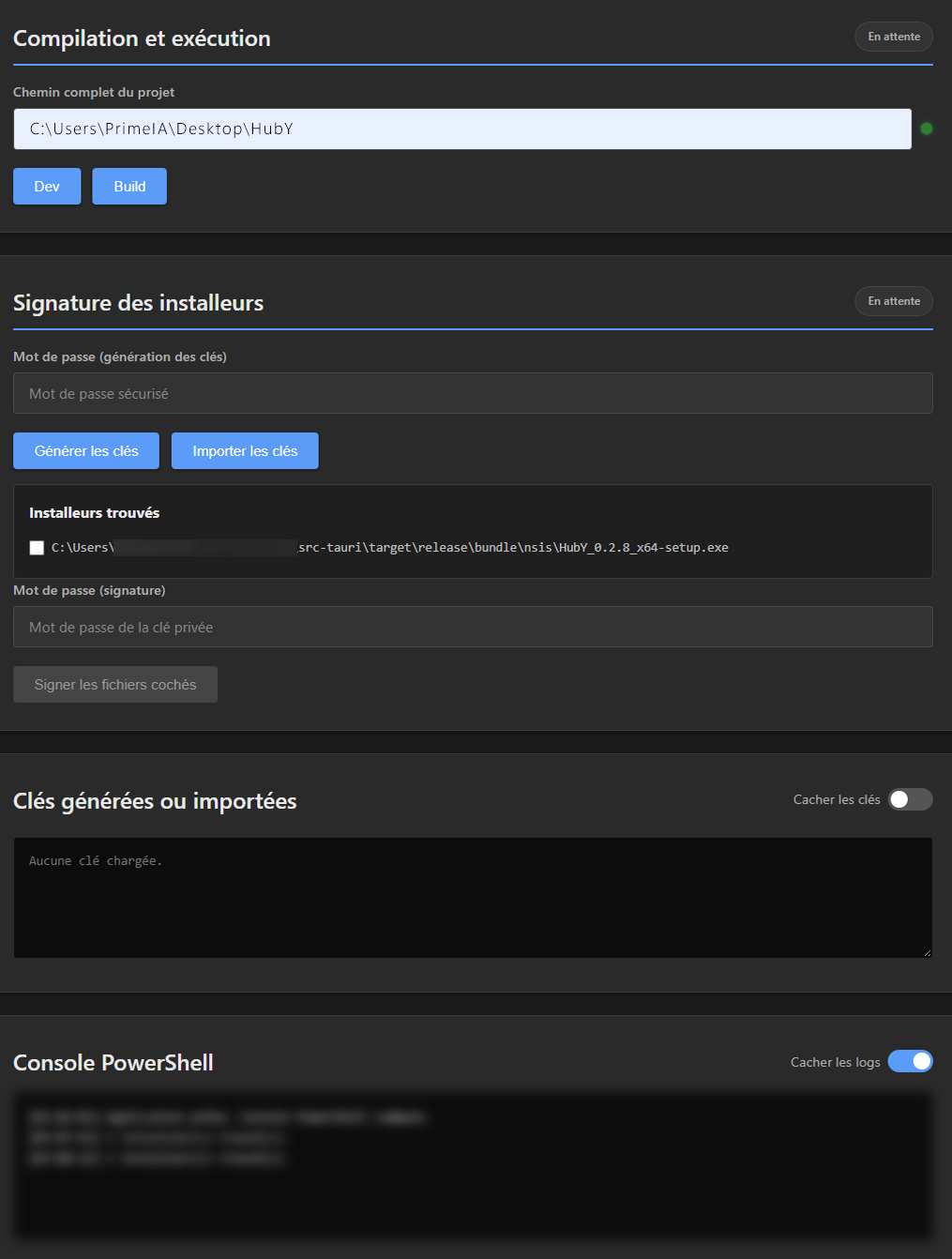
Task: Toggle the Cacher les logs switch
Action: coord(910,1061)
